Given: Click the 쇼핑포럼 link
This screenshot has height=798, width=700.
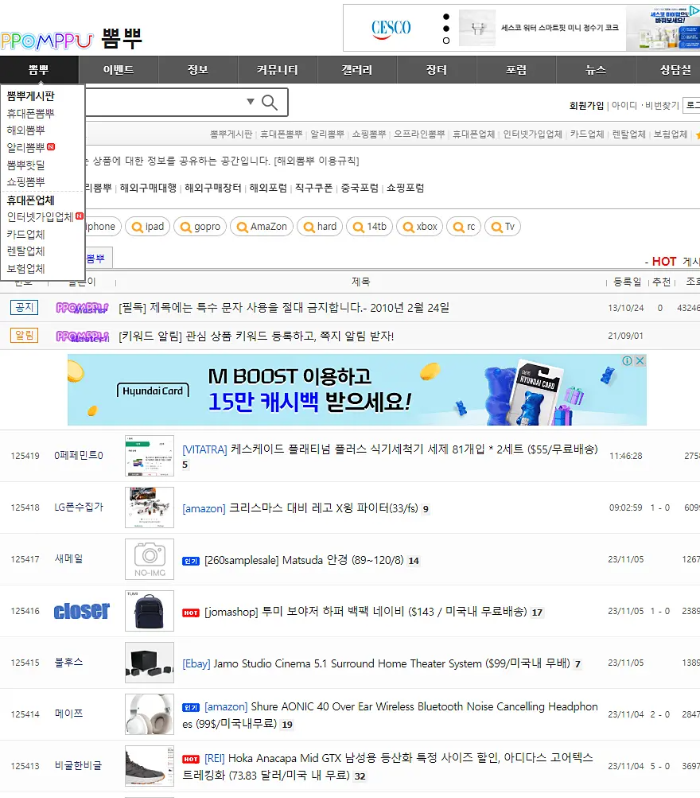Looking at the screenshot, I should pyautogui.click(x=405, y=188).
